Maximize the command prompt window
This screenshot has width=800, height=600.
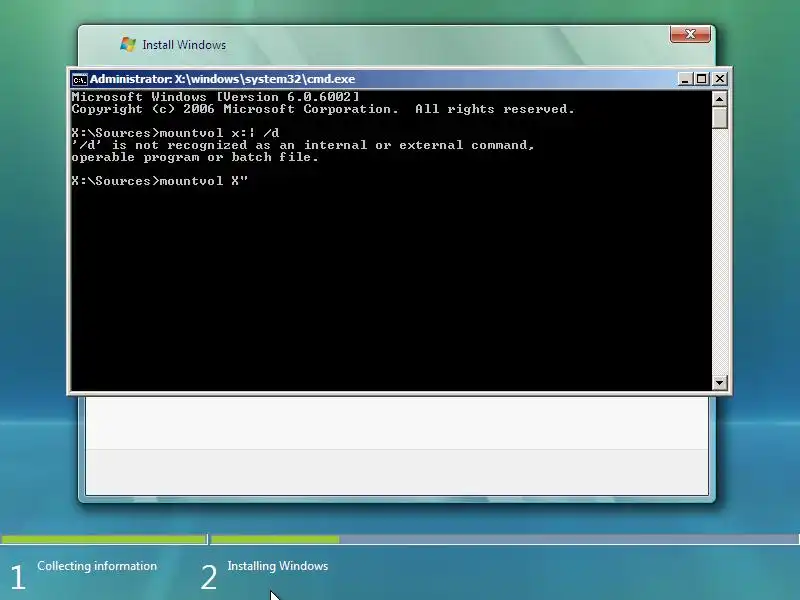[702, 79]
